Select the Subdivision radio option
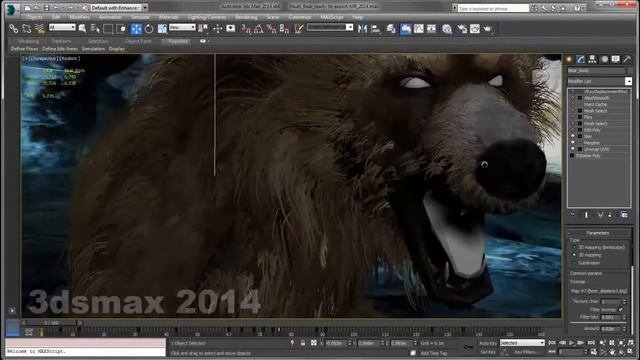This screenshot has height=360, width=640. coord(574,263)
